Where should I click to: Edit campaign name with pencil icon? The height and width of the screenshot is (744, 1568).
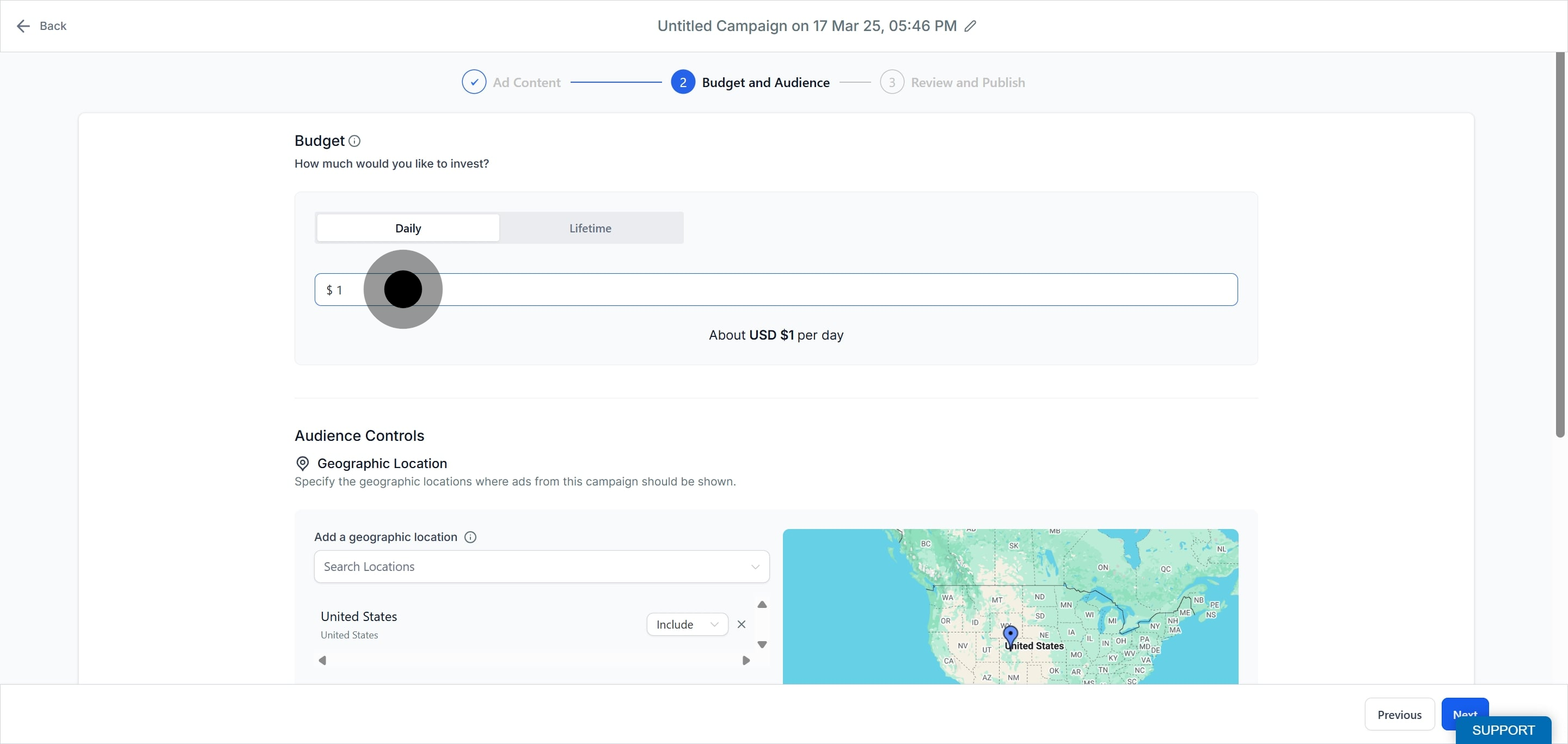(x=970, y=26)
